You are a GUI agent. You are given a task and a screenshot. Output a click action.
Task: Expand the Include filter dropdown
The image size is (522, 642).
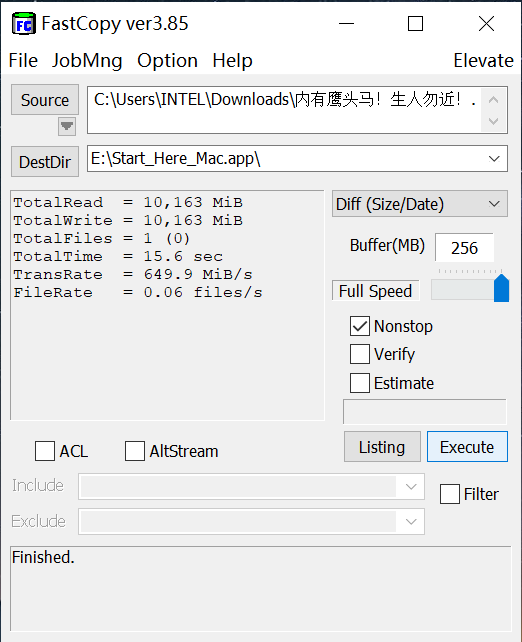coord(411,486)
